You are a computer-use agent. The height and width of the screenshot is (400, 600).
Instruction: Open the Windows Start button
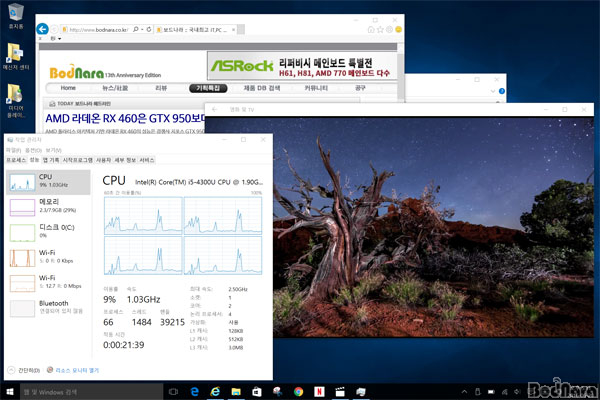(10, 392)
